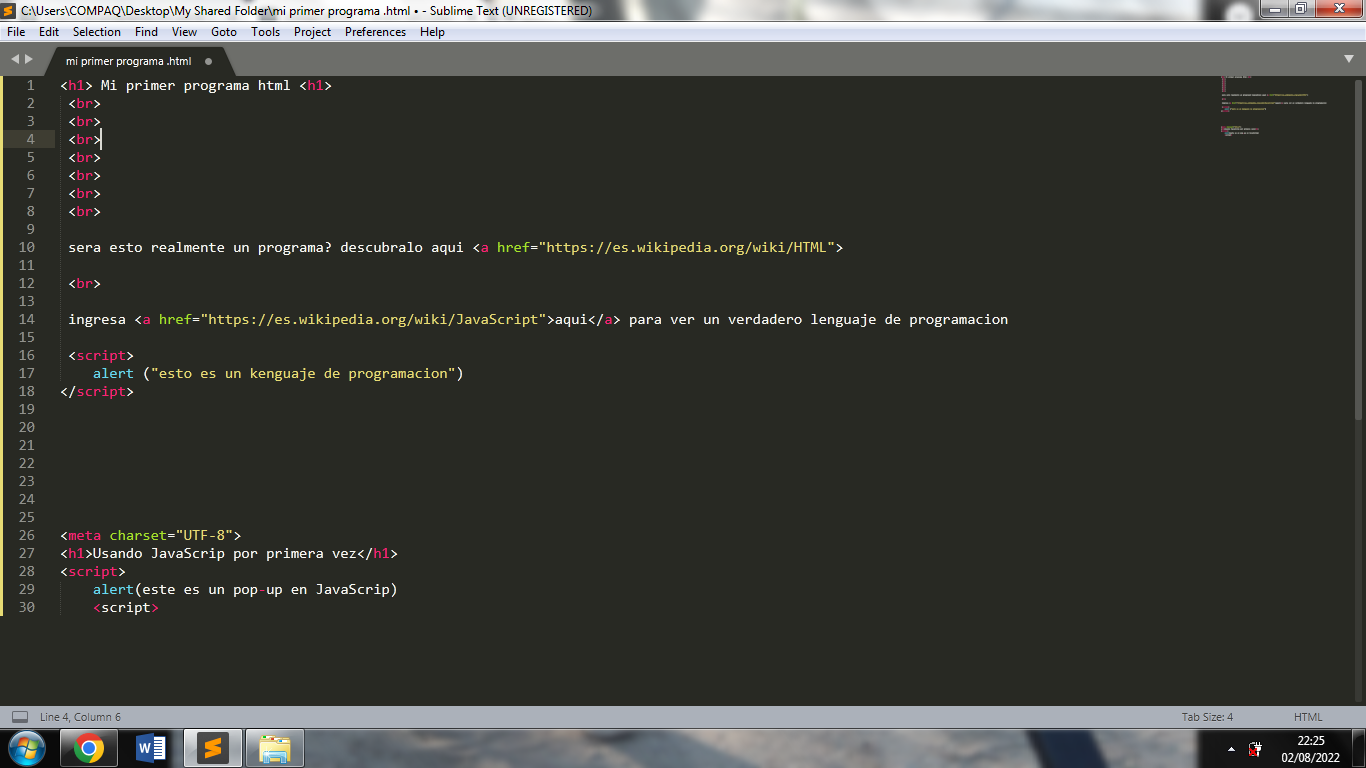
Task: Click the meta charset="UTF-8" line
Action: pyautogui.click(x=150, y=535)
